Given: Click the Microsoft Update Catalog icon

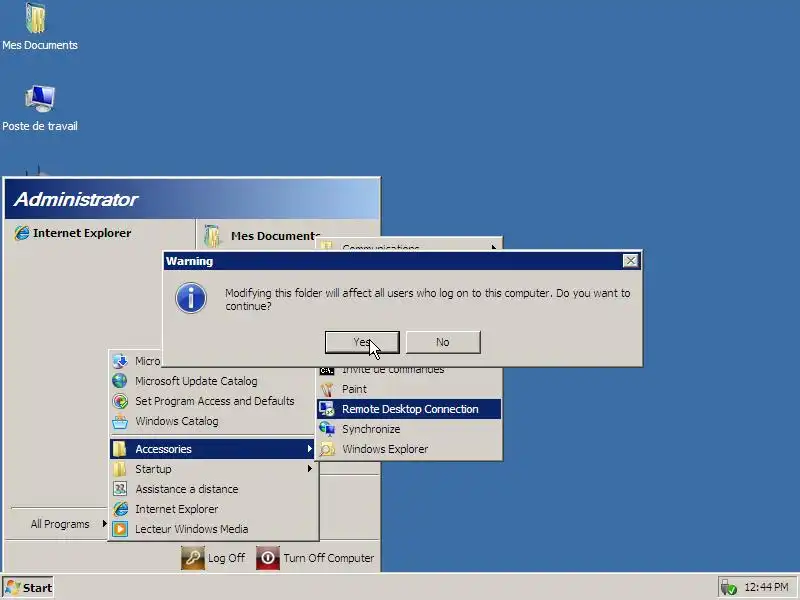Looking at the screenshot, I should click(120, 381).
